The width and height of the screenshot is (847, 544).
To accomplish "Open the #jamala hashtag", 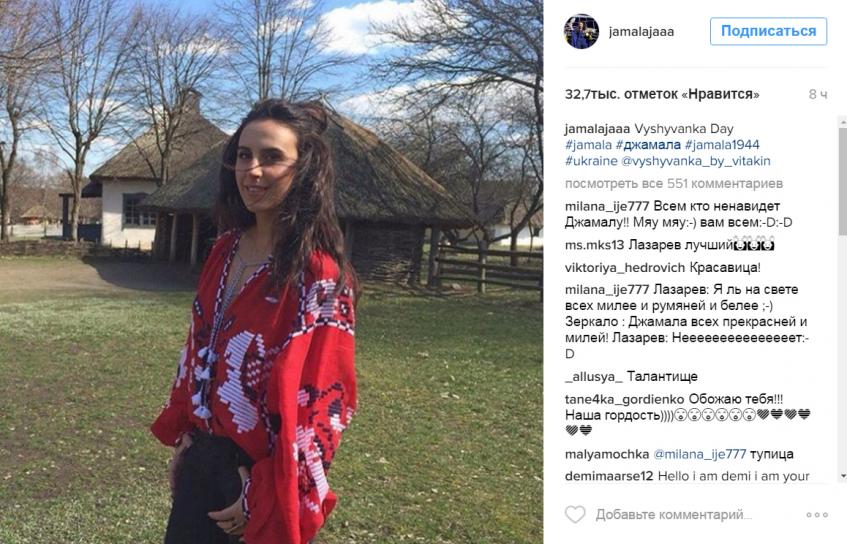I will [588, 145].
